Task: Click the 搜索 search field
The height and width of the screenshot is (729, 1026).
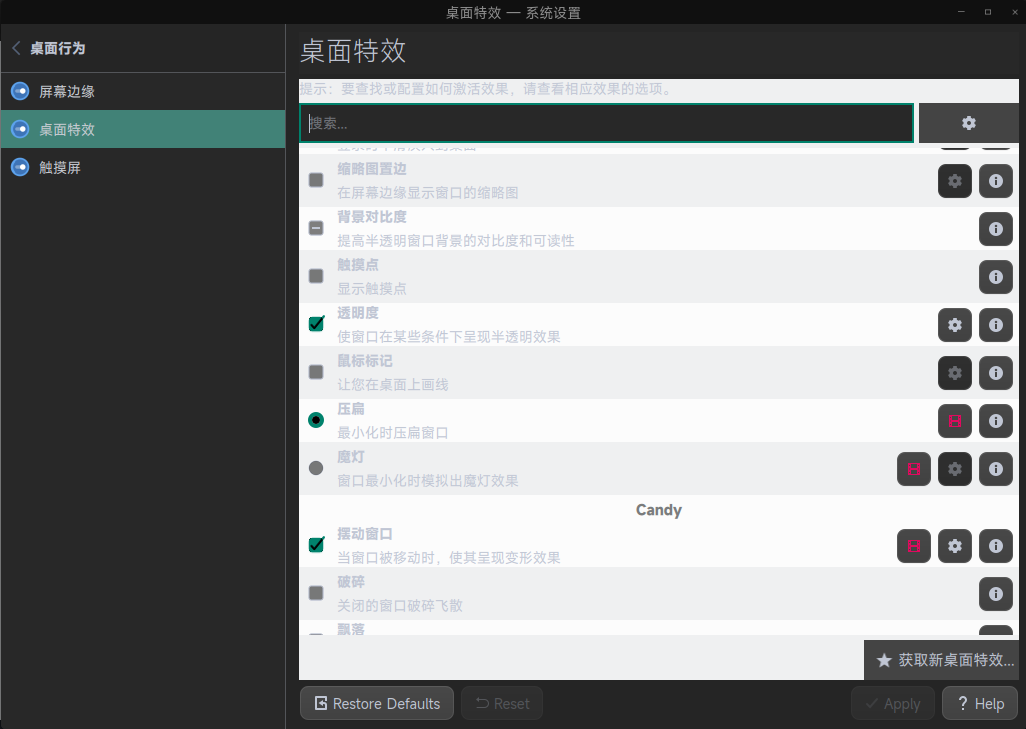Action: pyautogui.click(x=607, y=123)
